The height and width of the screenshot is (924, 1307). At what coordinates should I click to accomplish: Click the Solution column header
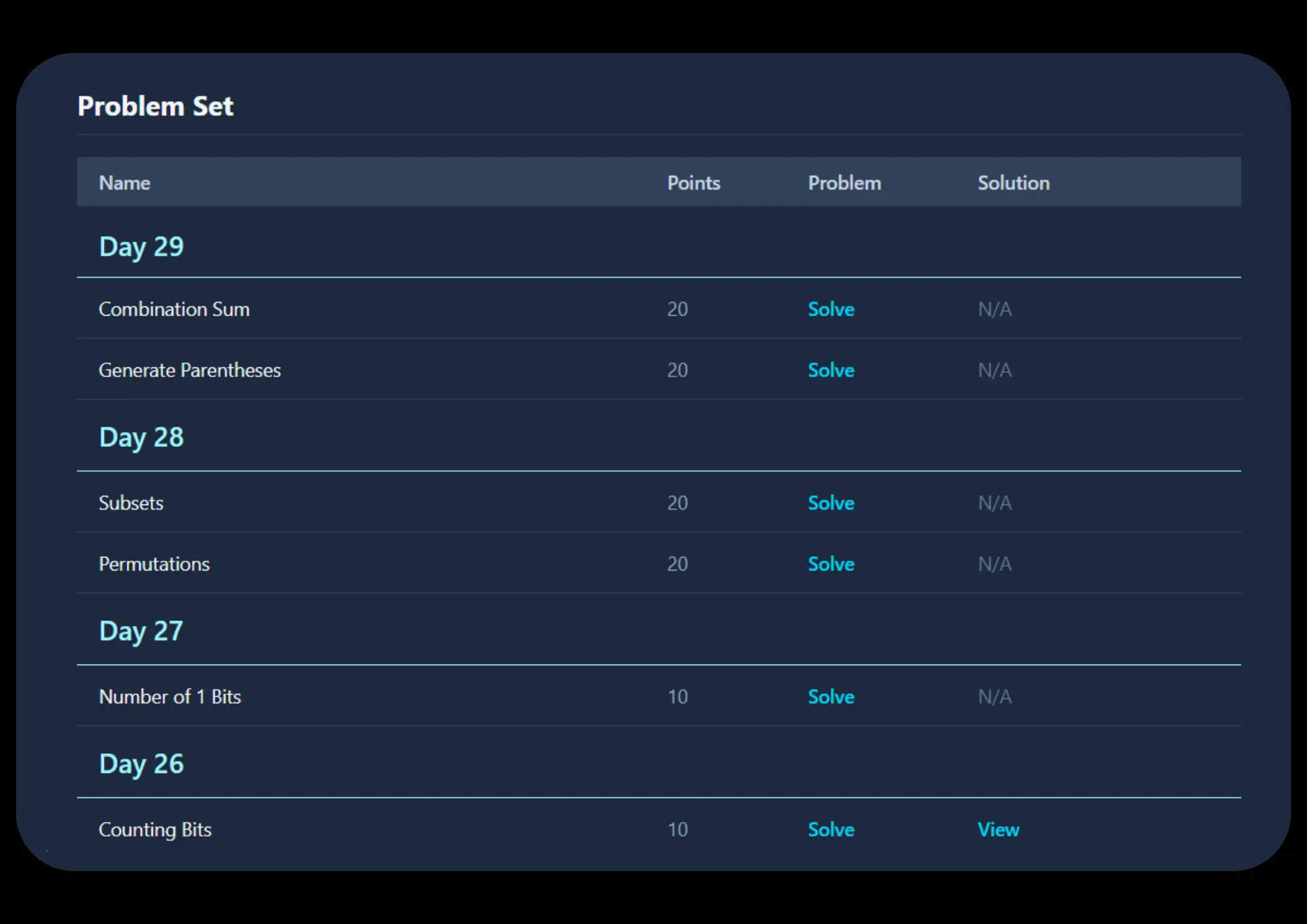[x=1014, y=183]
